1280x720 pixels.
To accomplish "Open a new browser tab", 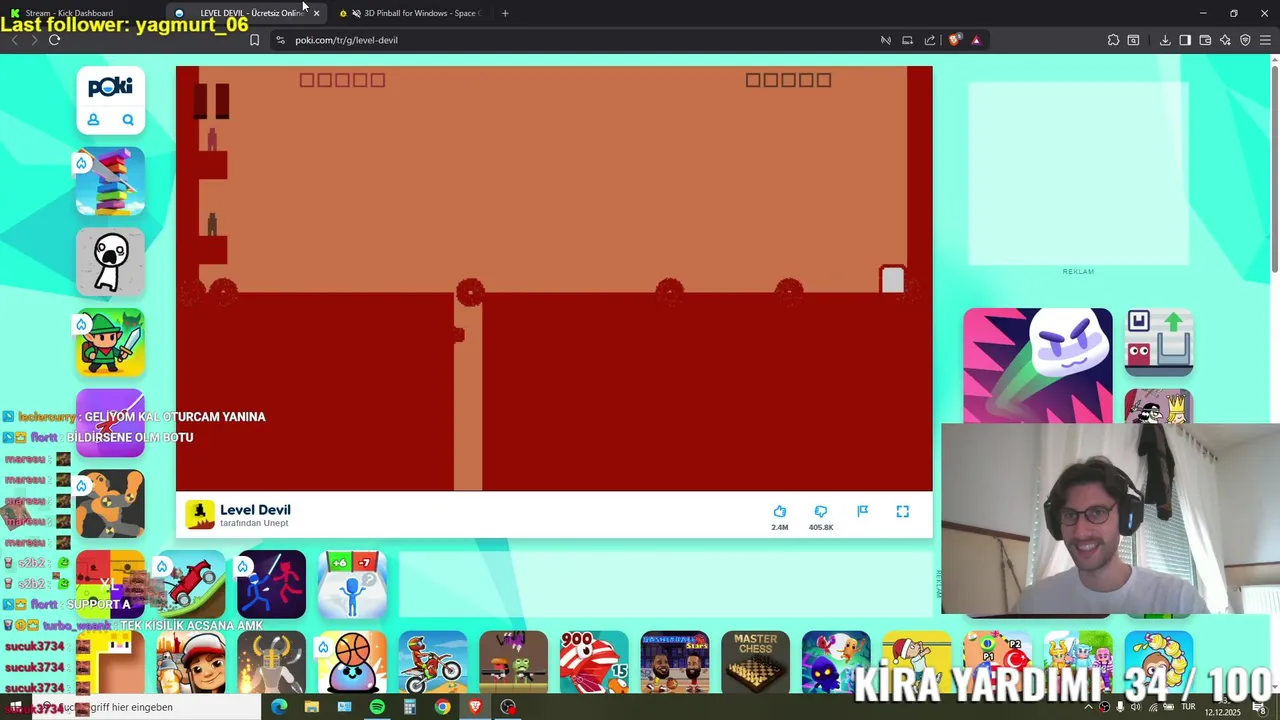I will (x=505, y=13).
